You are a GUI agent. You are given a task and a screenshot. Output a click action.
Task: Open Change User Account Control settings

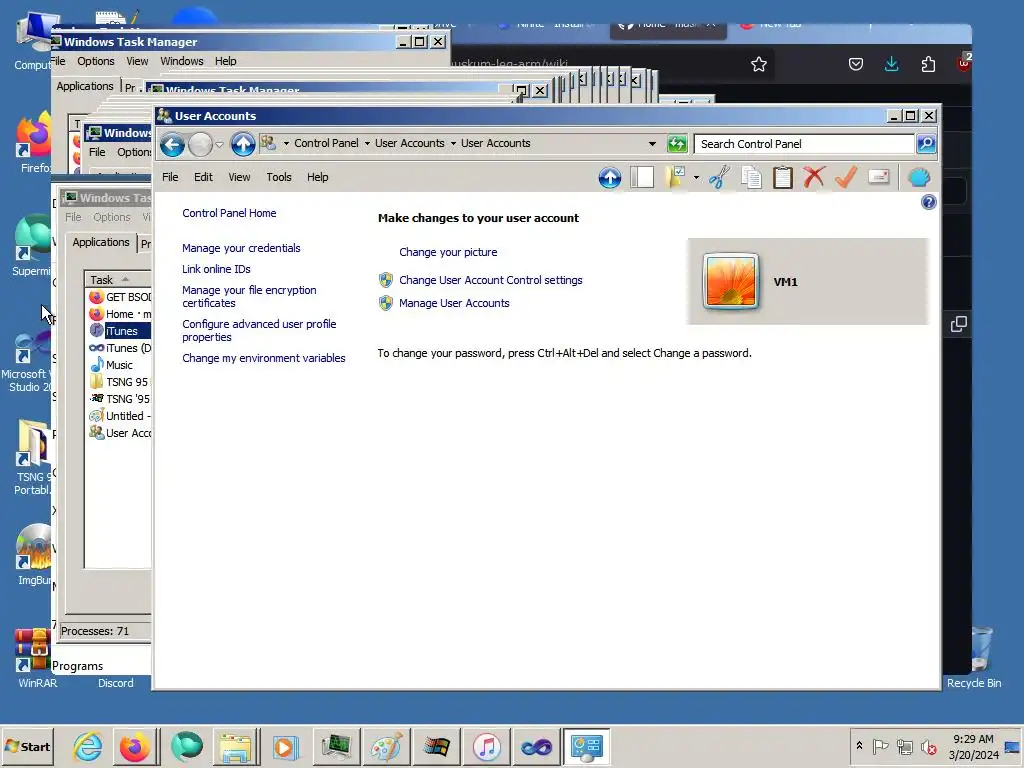pos(490,280)
